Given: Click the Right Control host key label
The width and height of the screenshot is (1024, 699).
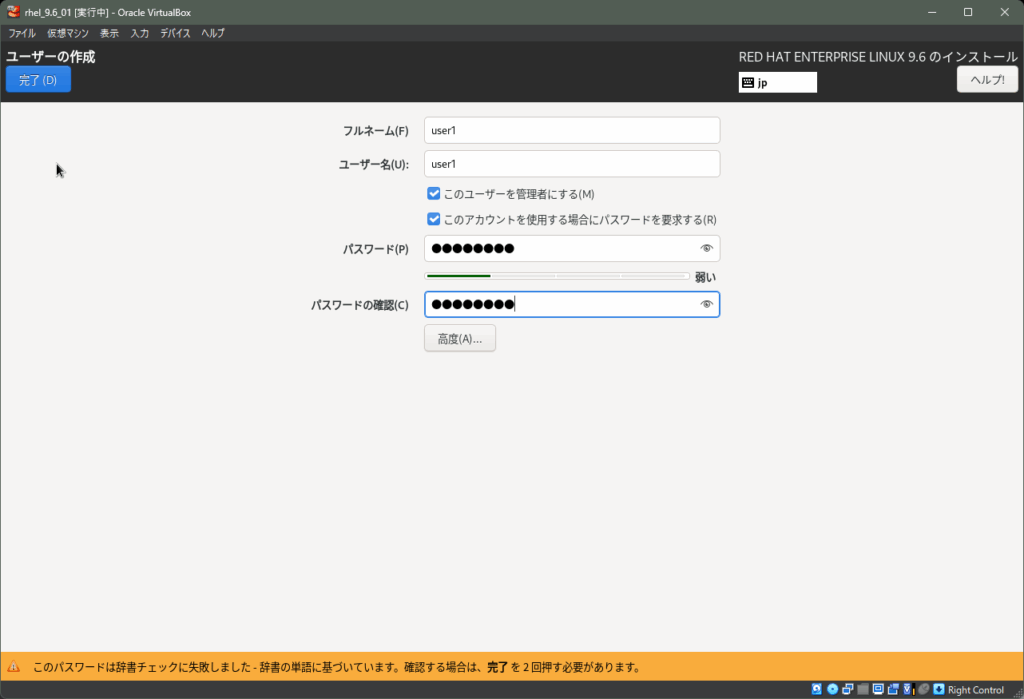Looking at the screenshot, I should pyautogui.click(x=976, y=690).
